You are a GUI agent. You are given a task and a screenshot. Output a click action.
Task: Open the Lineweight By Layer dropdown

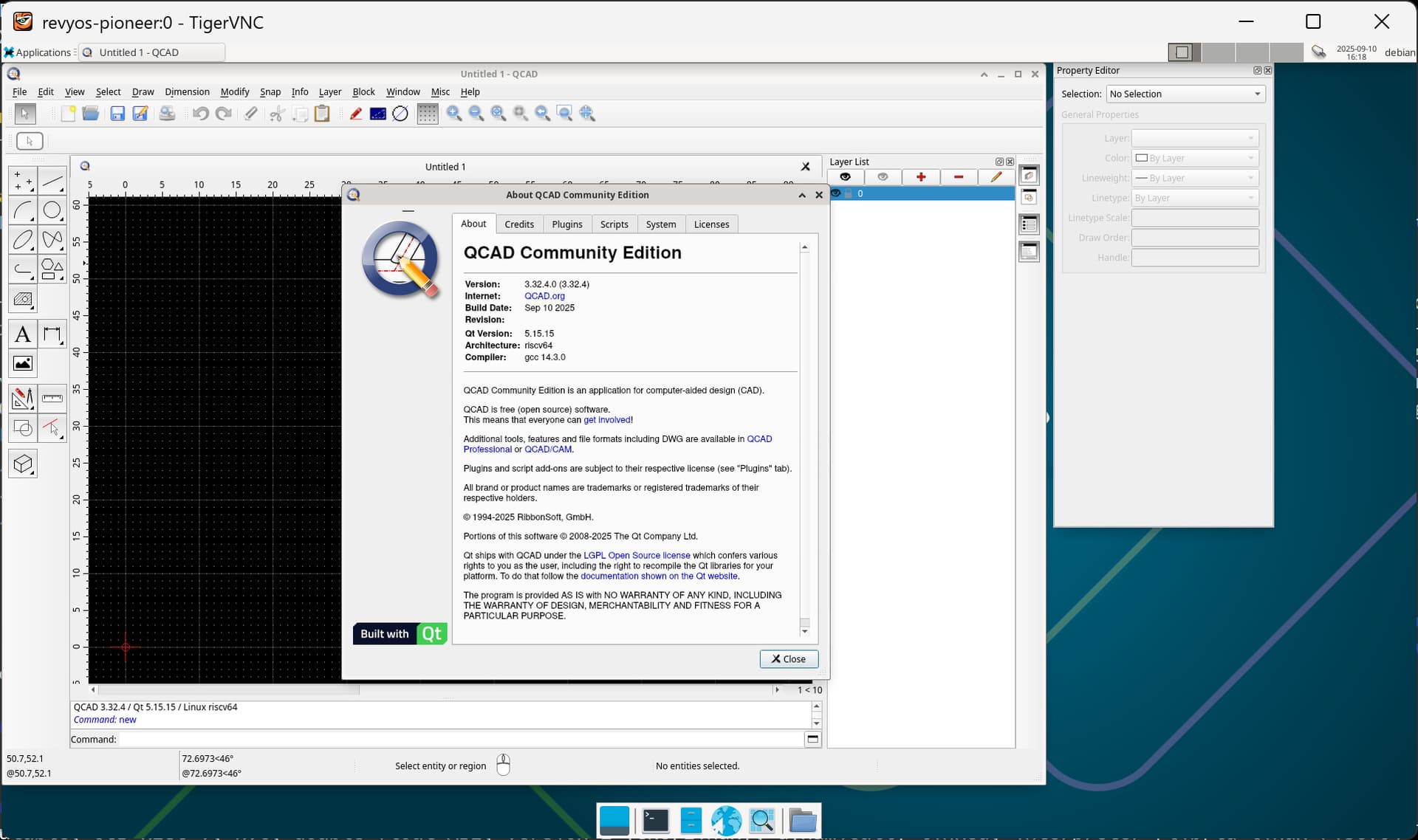click(x=1194, y=178)
